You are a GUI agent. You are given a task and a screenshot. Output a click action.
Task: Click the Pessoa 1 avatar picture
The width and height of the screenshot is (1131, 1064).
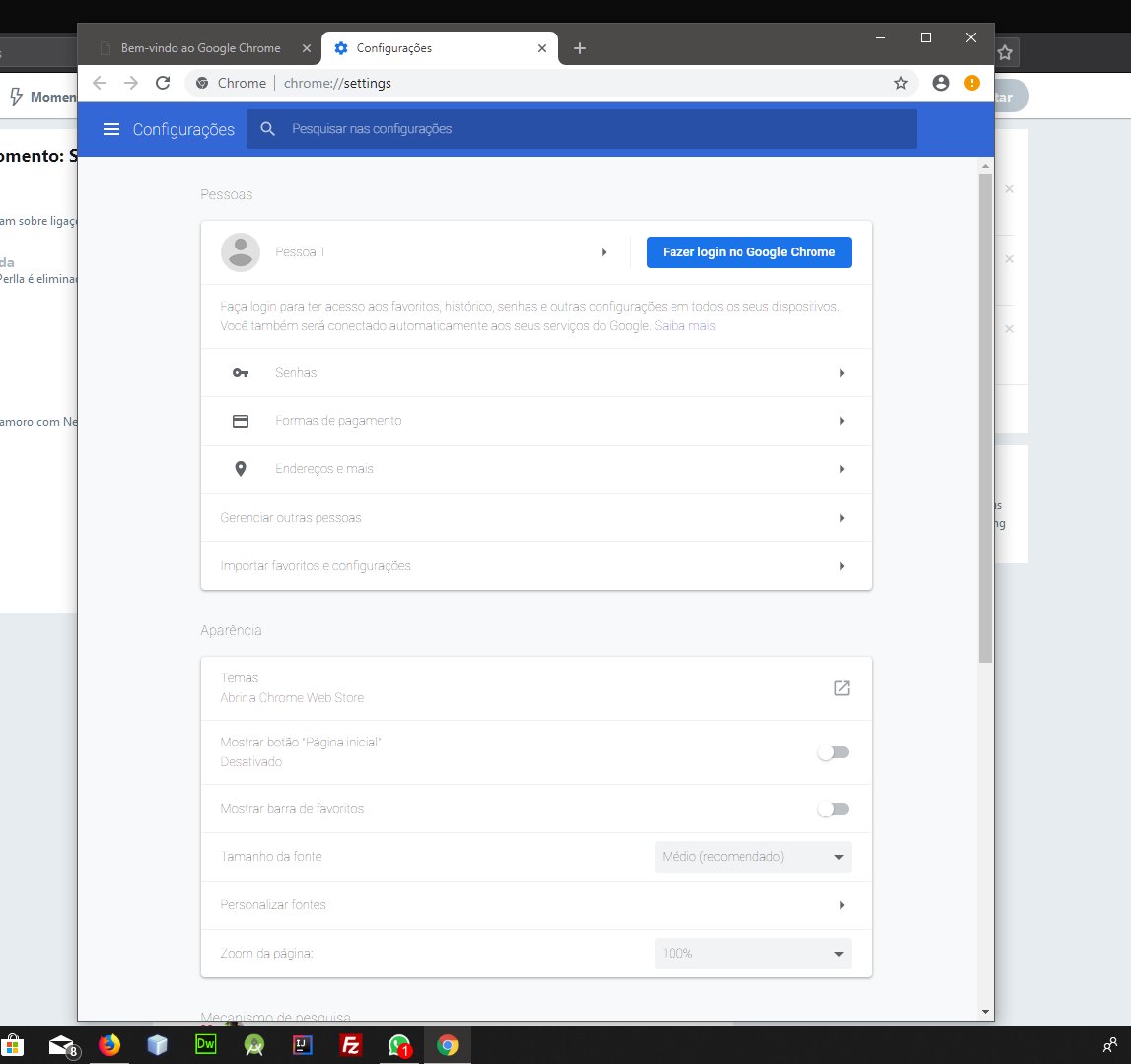241,251
